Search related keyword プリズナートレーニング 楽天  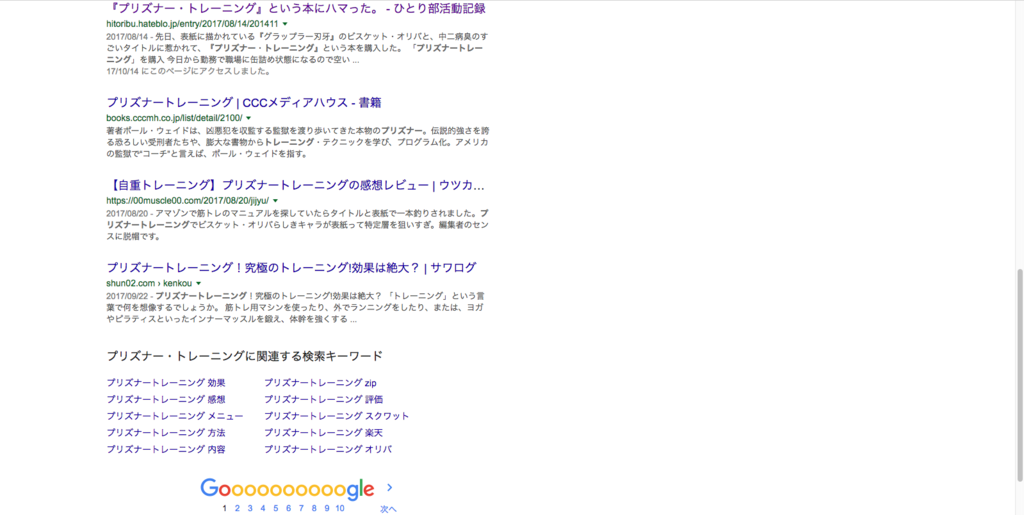coord(323,433)
